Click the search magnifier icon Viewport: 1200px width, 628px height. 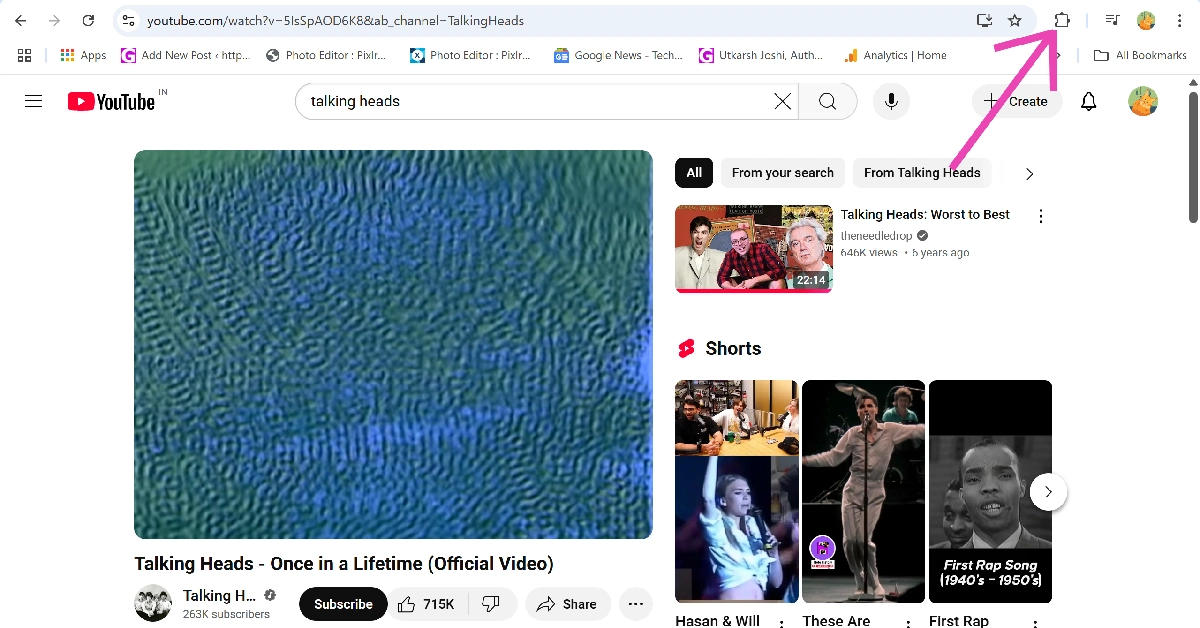(x=828, y=101)
